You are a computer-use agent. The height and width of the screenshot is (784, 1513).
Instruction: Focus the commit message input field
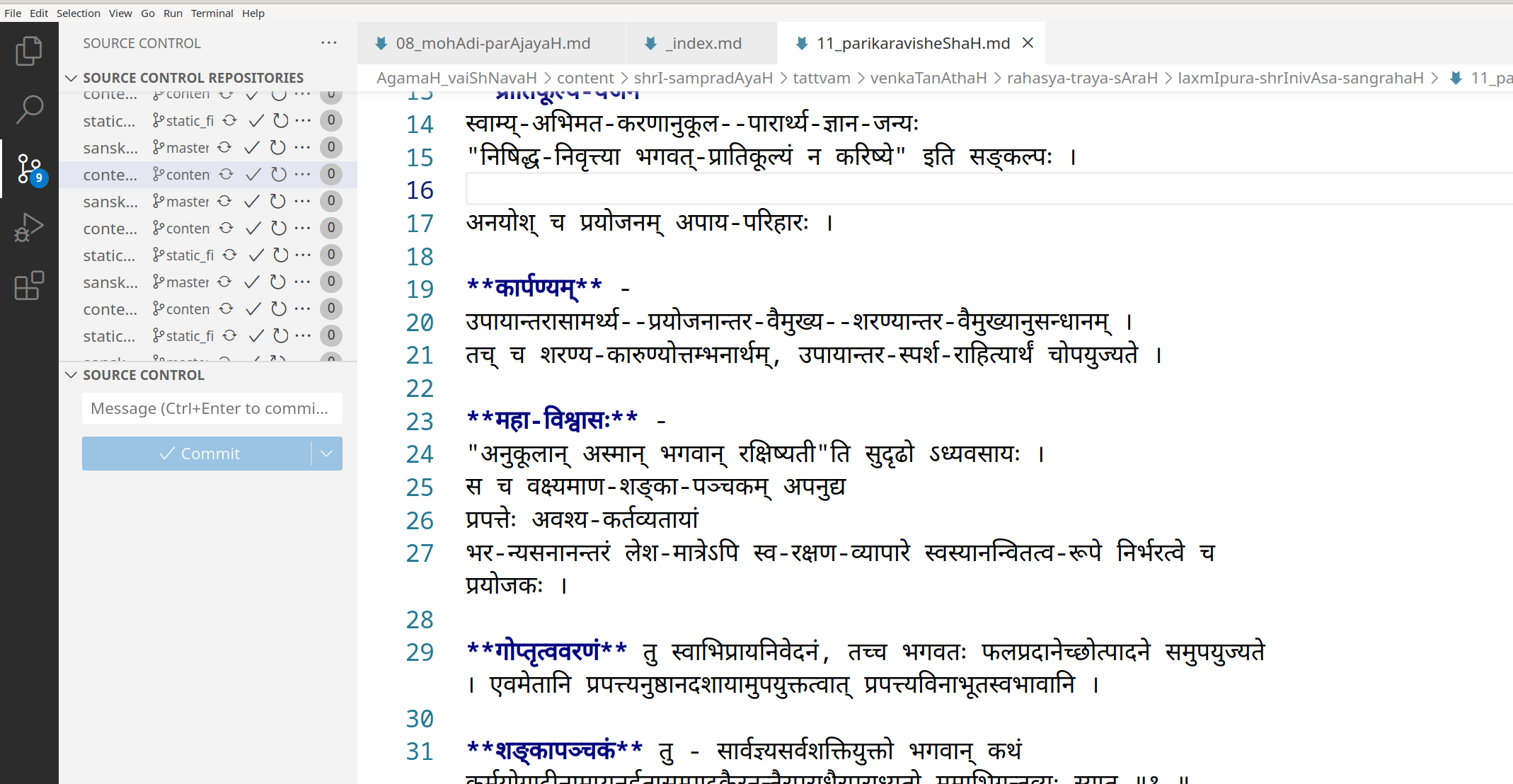[x=212, y=408]
